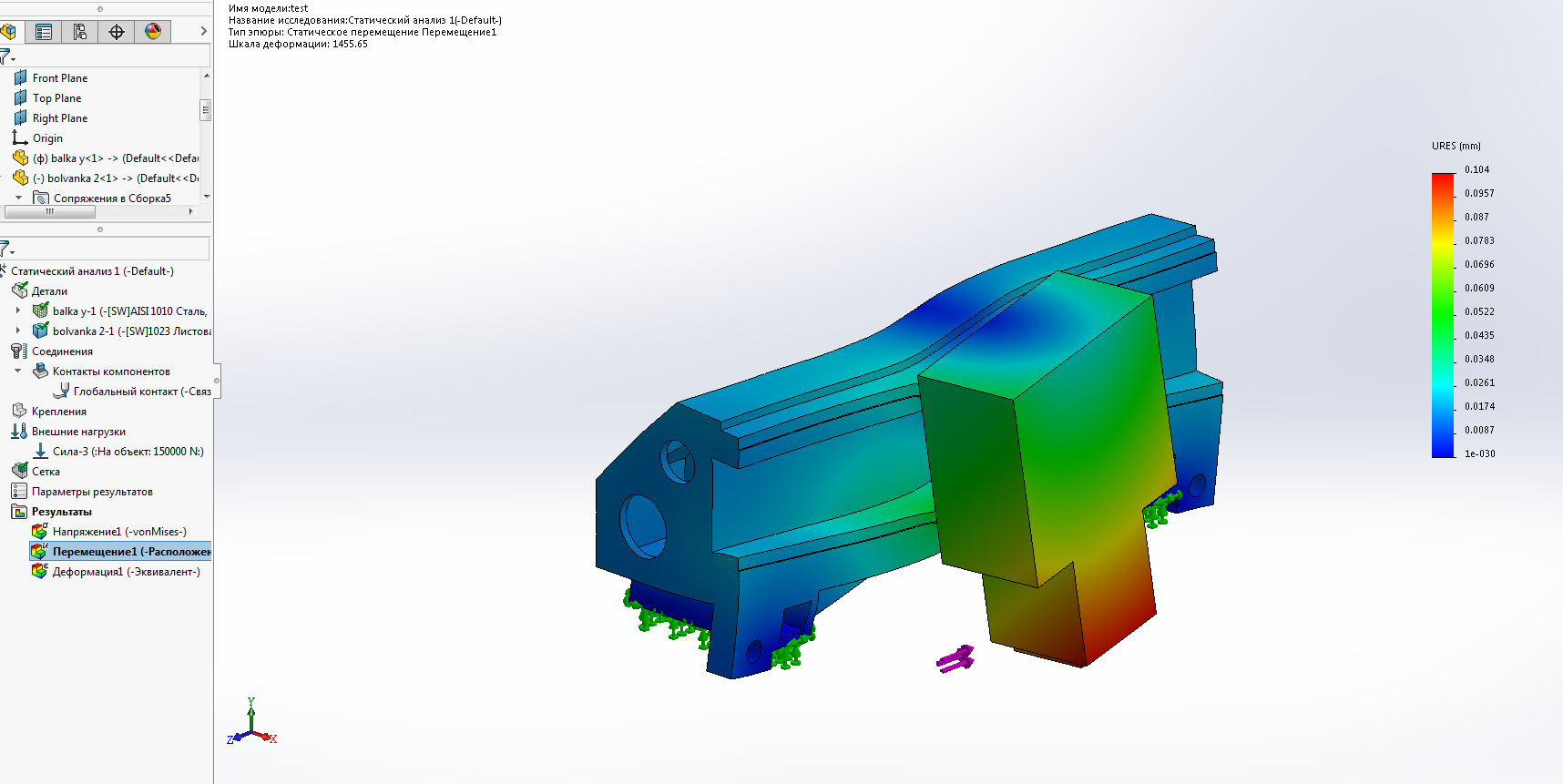Click the Сопряжения mates folder icon
The width and height of the screenshot is (1563, 784).
tap(40, 198)
